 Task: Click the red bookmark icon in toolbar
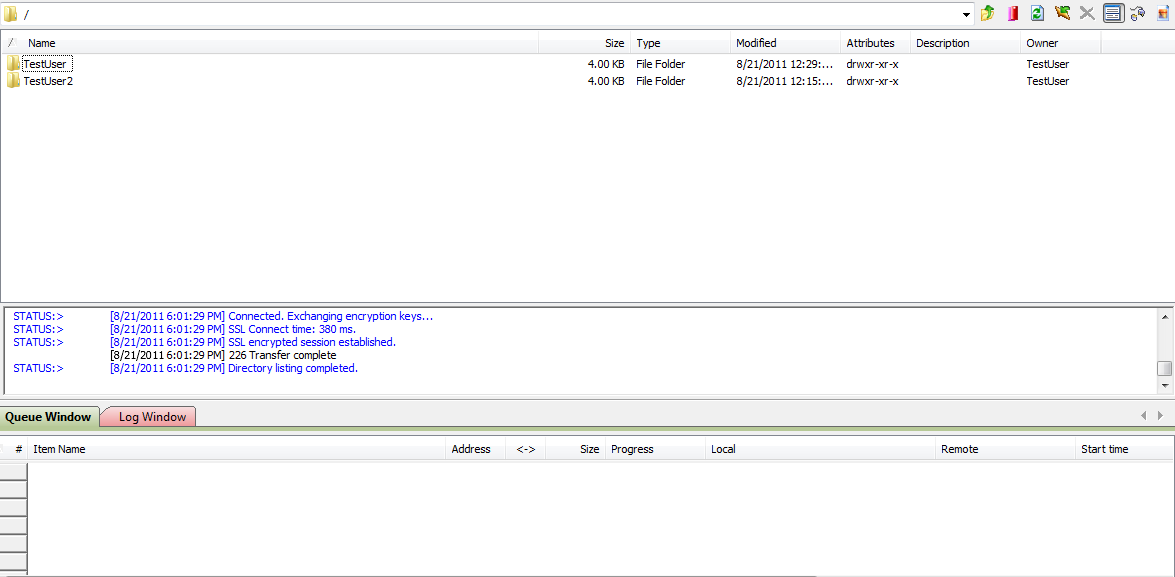point(1013,13)
